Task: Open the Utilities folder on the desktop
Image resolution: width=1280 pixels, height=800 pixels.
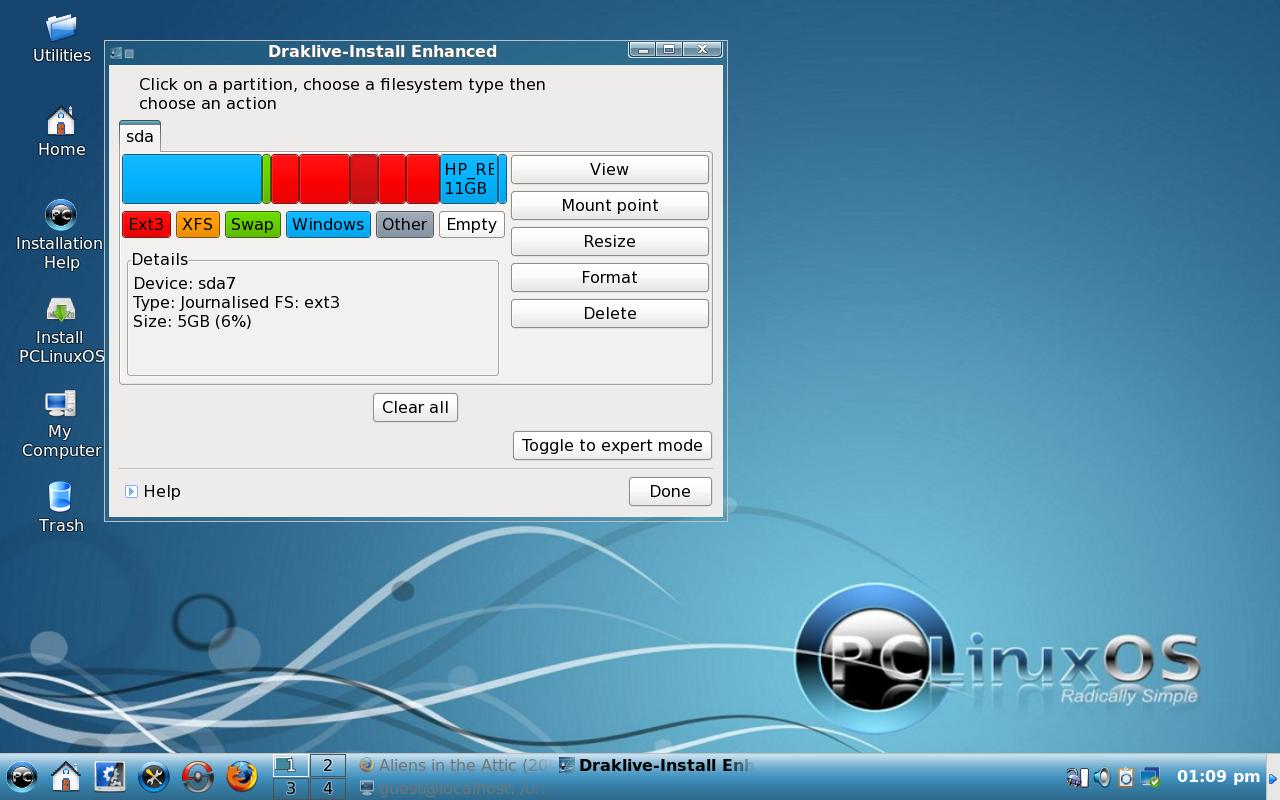Action: click(x=61, y=38)
